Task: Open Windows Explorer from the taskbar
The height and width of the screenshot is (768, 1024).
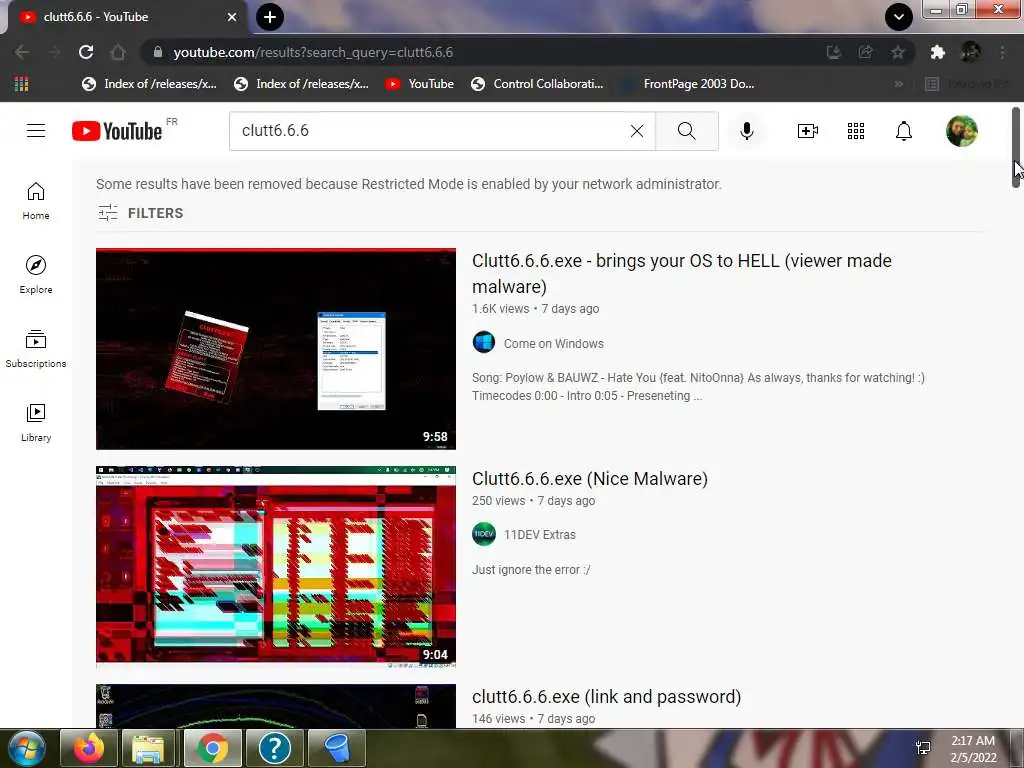Action: (148, 748)
